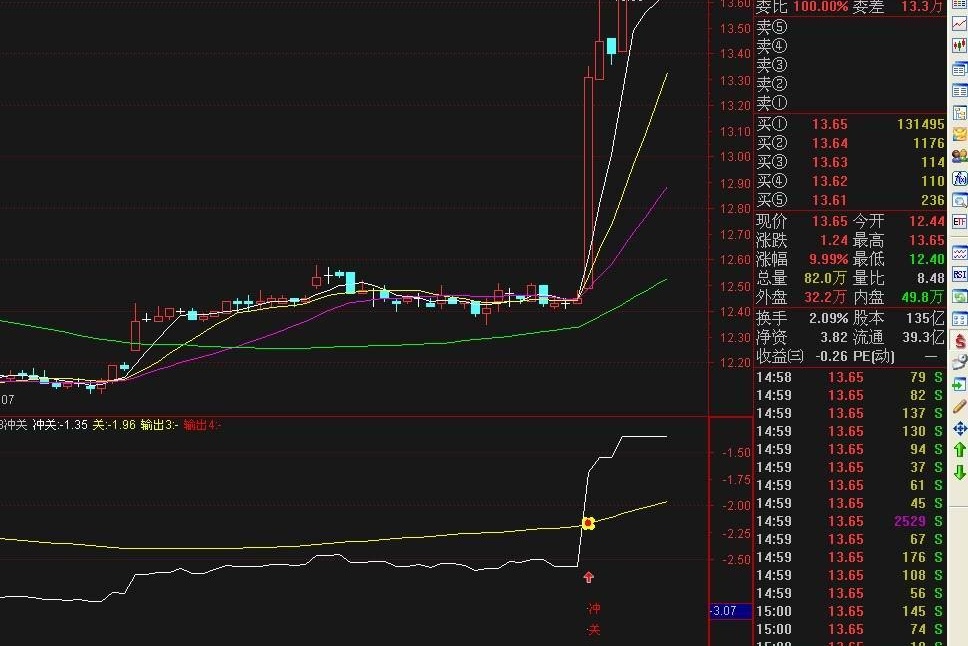This screenshot has height=646, width=968.
Task: Open the ETF icon in sidebar
Action: point(960,222)
